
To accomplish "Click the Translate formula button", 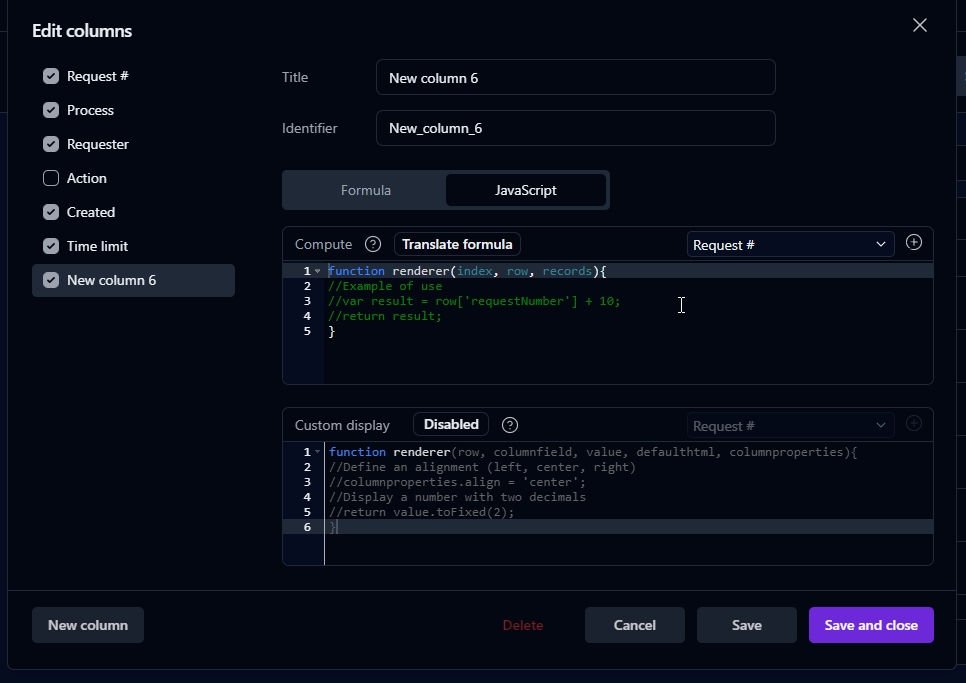I will pyautogui.click(x=457, y=244).
